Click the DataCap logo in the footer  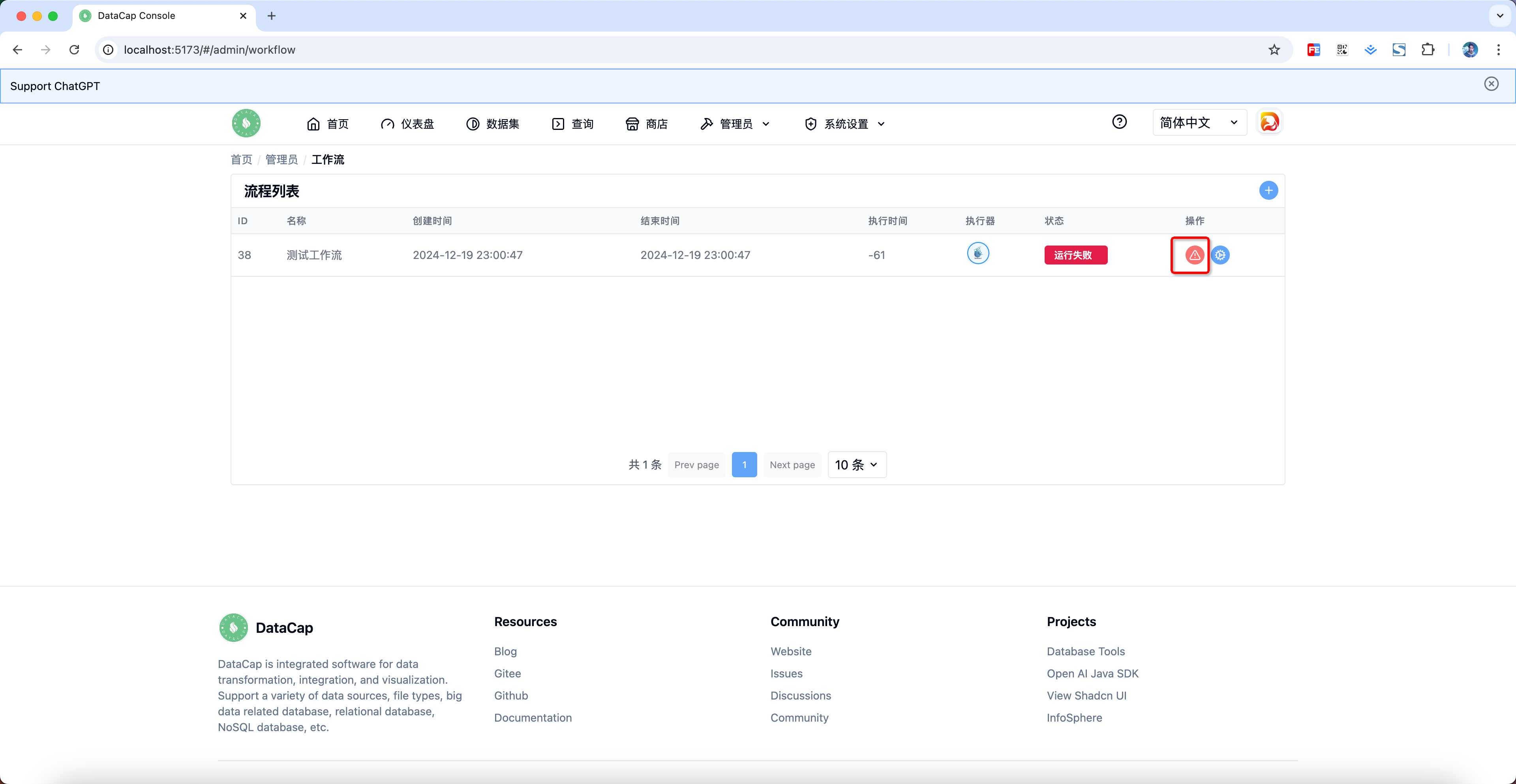tap(233, 627)
